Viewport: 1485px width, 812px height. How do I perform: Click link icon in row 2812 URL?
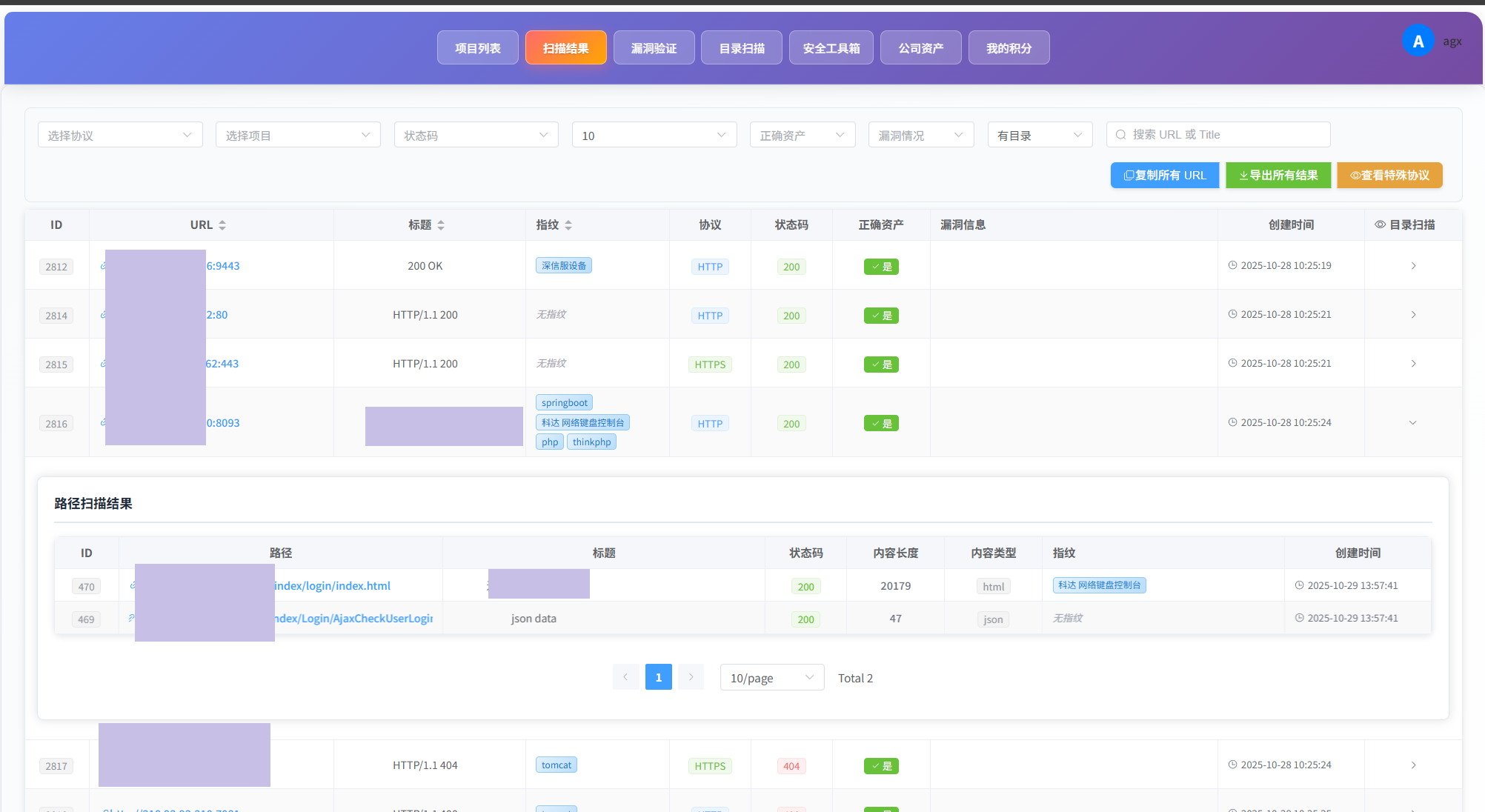click(103, 266)
